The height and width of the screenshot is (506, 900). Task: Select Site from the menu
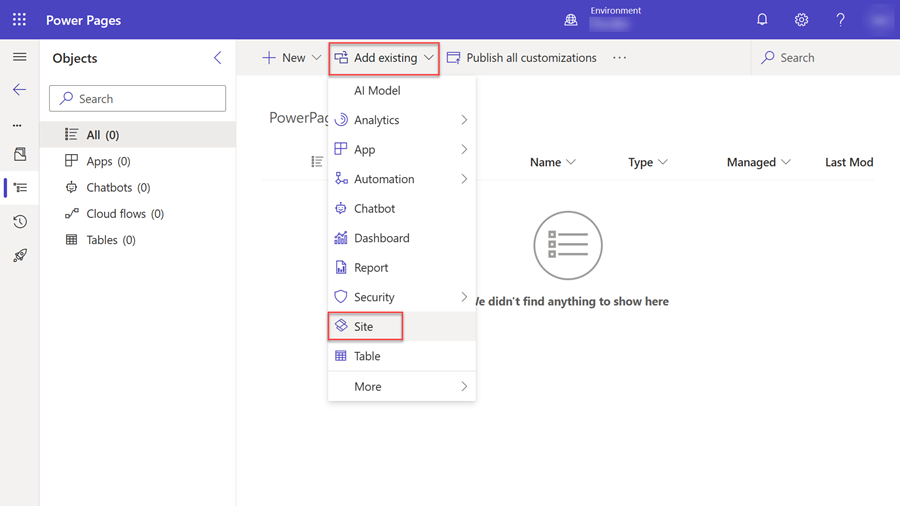[x=365, y=327]
